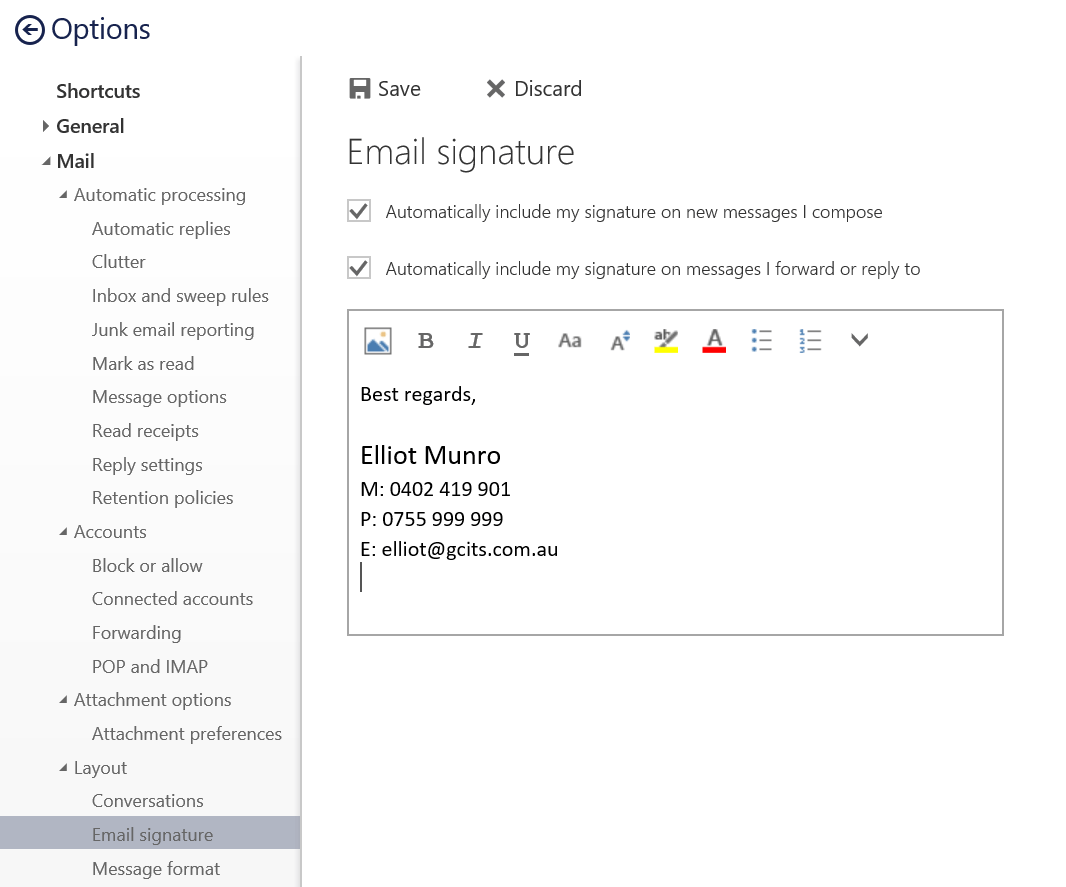1066x887 pixels.
Task: Uncheck include signature on new messages
Action: coord(359,211)
